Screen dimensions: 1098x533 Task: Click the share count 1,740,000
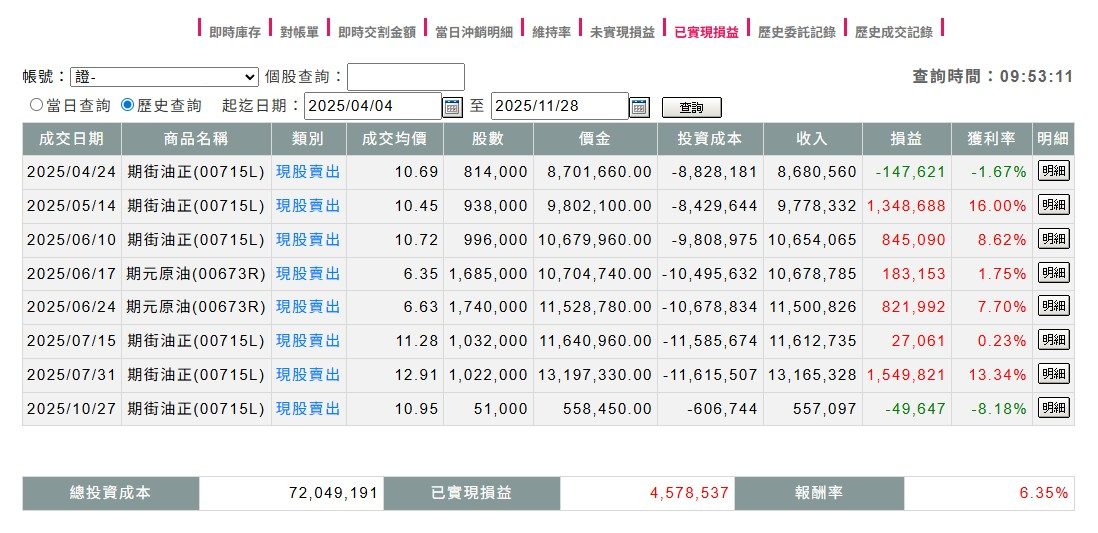488,307
